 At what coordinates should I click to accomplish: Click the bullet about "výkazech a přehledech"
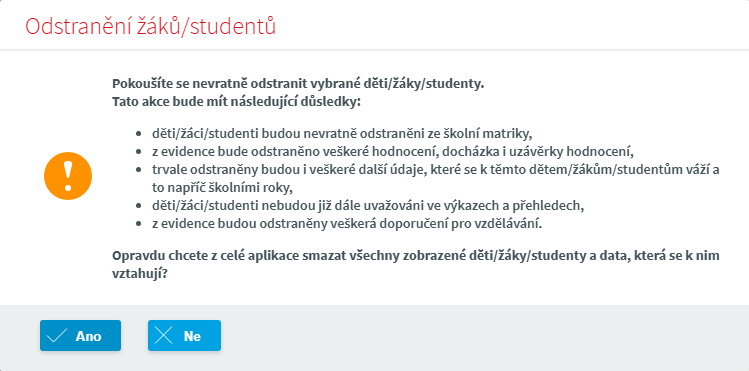coord(368,206)
